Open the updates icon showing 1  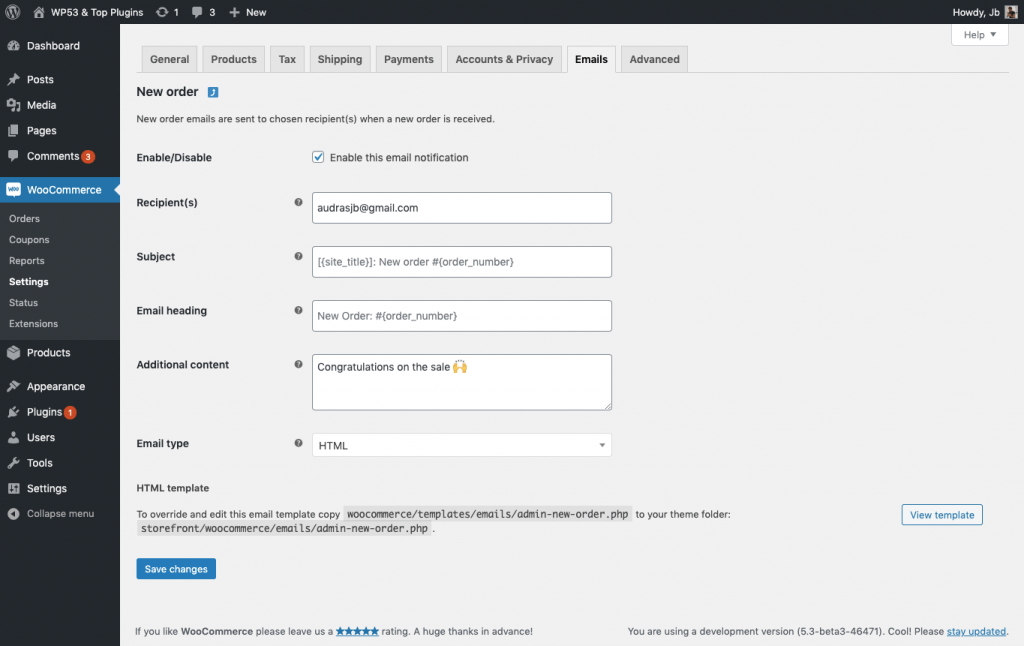tap(162, 12)
